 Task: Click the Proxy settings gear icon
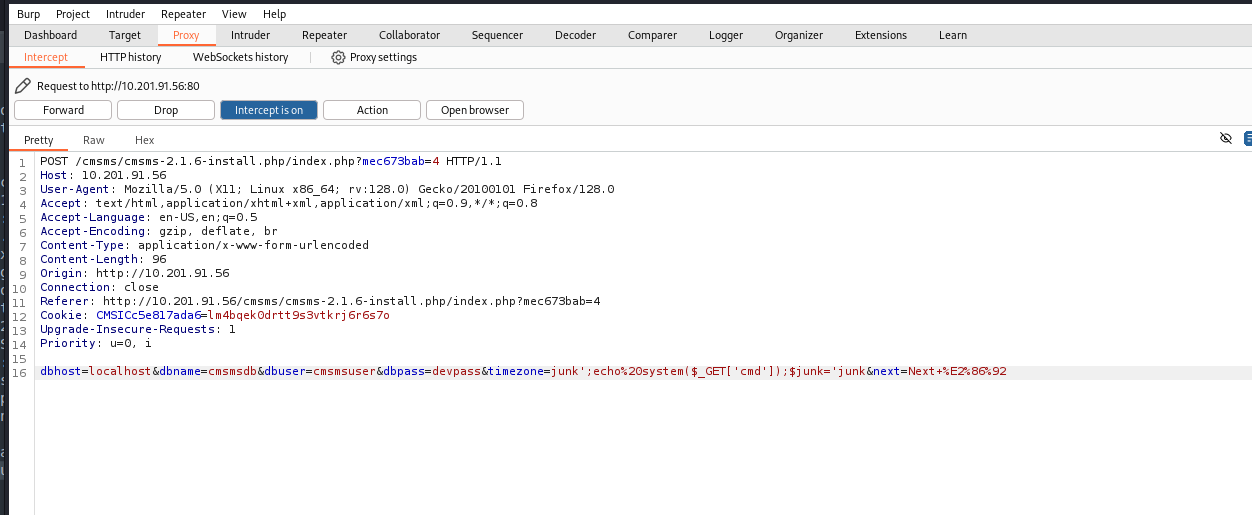click(x=338, y=58)
